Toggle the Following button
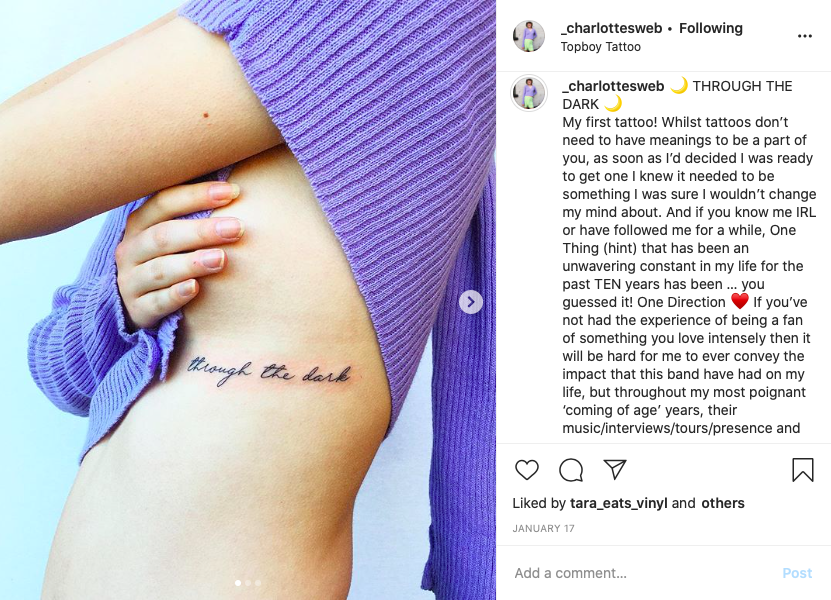 click(x=711, y=28)
